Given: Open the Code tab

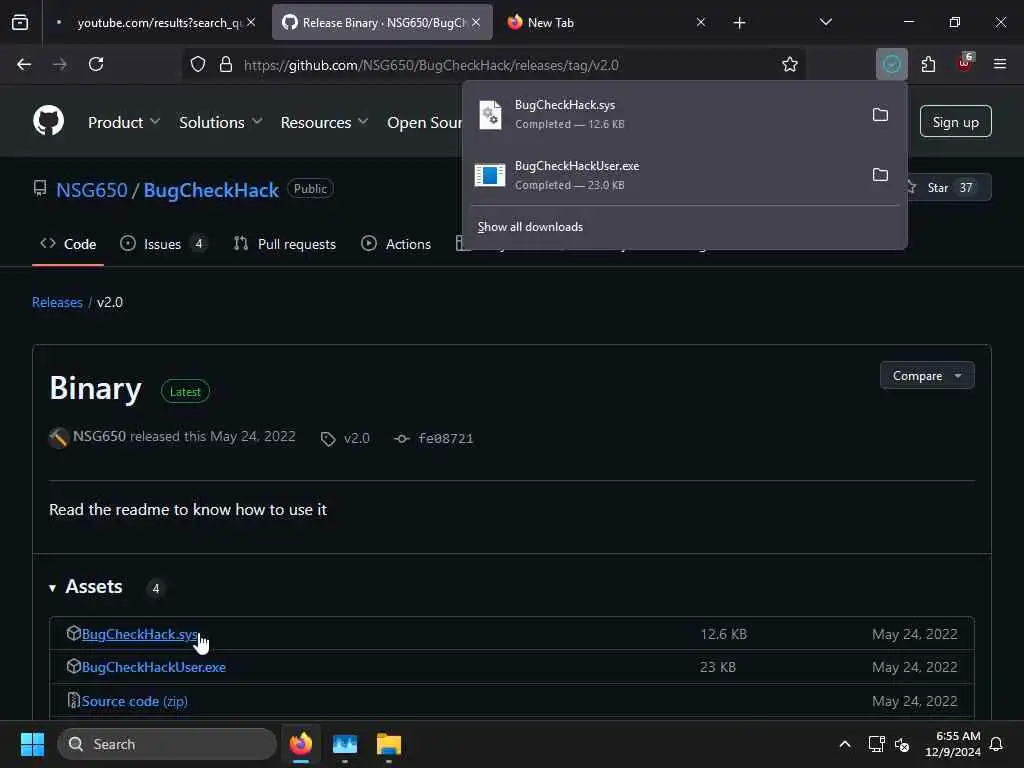Looking at the screenshot, I should (68, 244).
